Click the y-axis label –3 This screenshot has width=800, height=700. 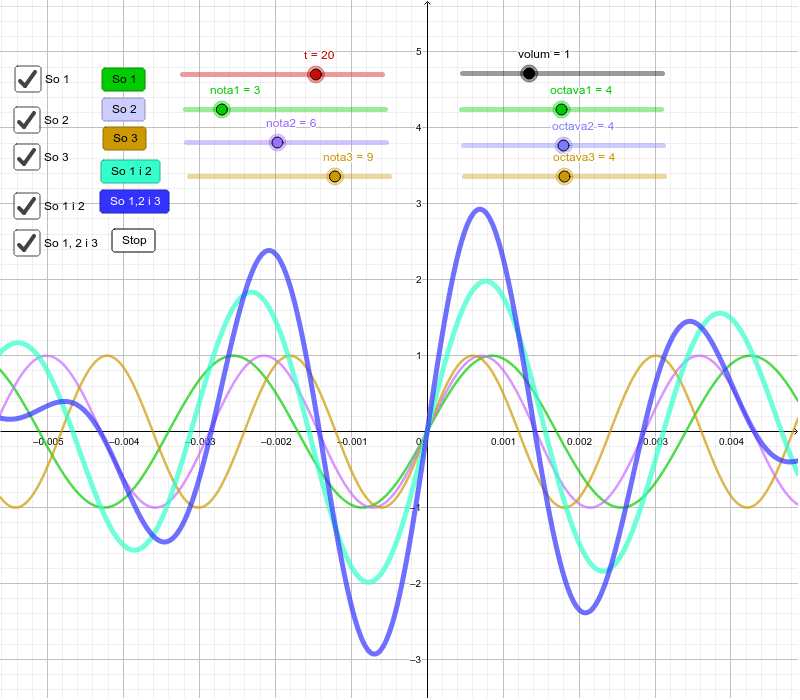(416, 660)
